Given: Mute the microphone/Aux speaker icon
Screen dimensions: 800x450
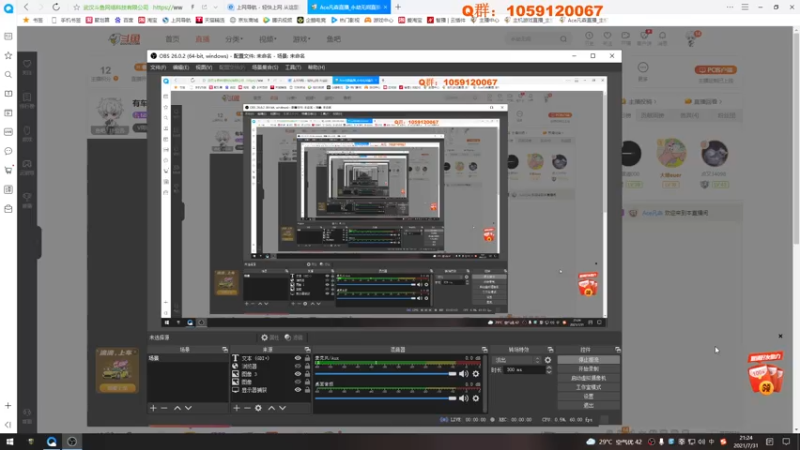Looking at the screenshot, I should pyautogui.click(x=463, y=374).
